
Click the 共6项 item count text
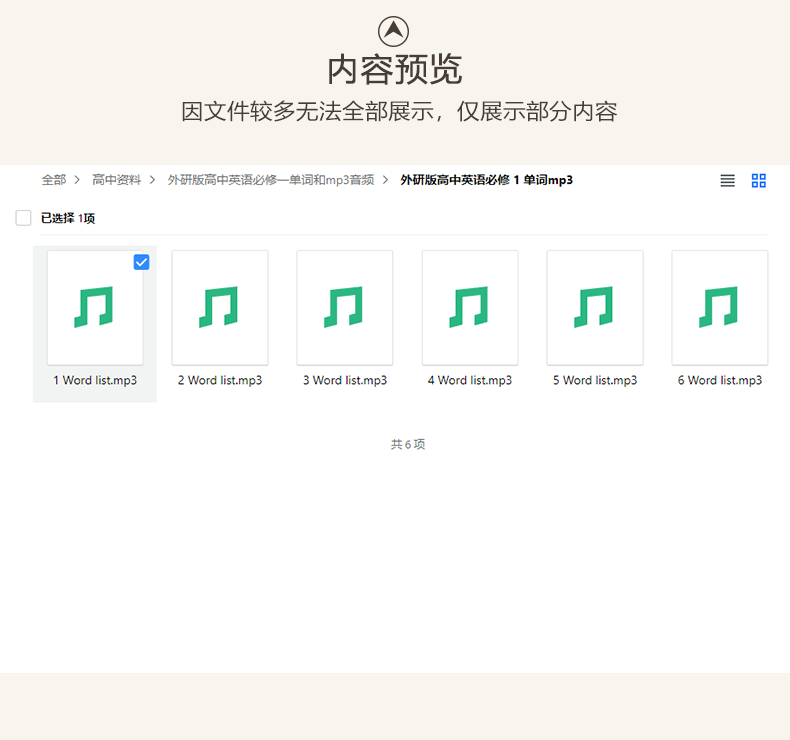(x=408, y=444)
